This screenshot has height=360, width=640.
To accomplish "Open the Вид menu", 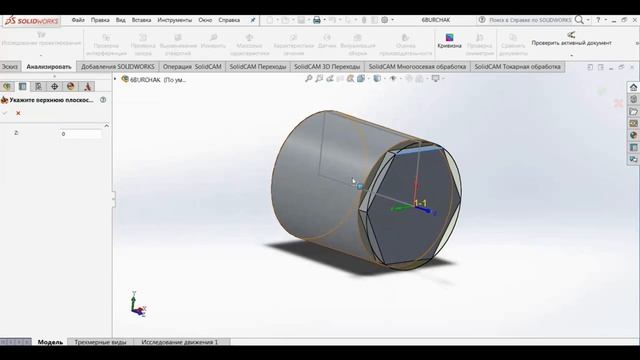I will point(120,20).
